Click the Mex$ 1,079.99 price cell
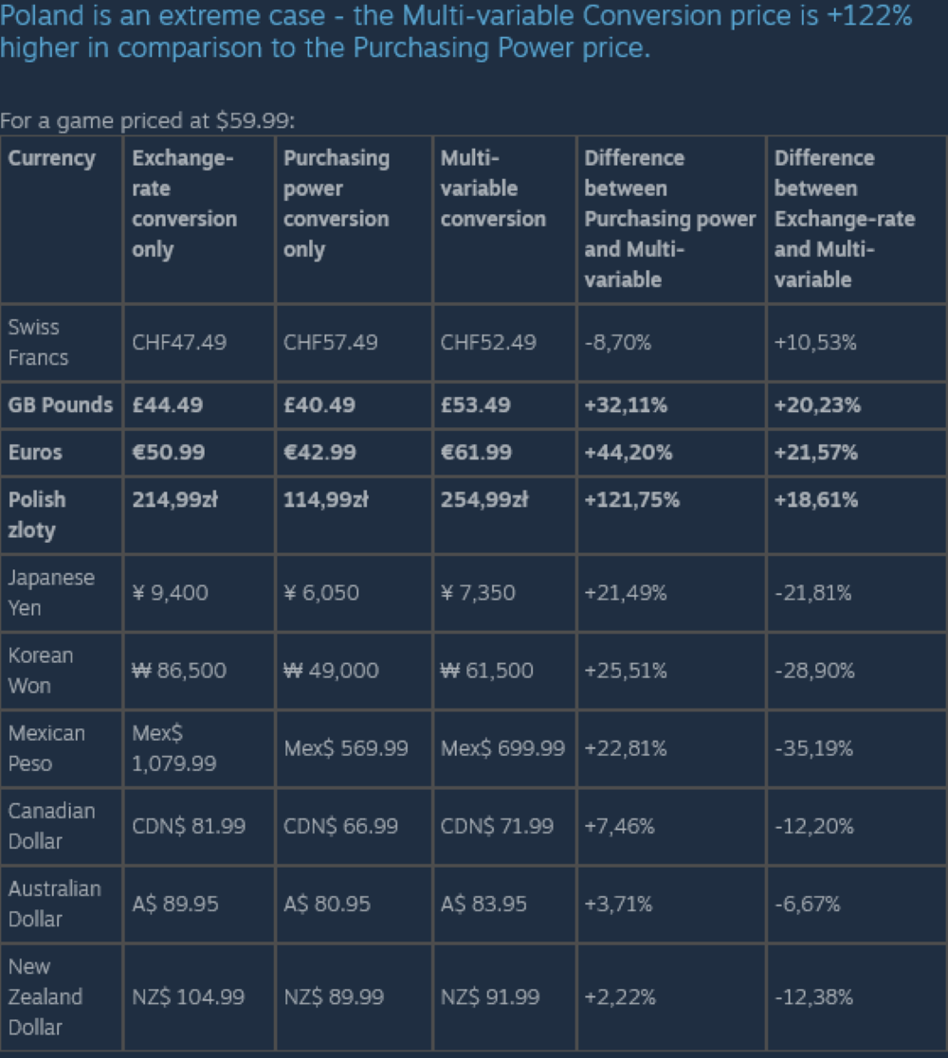The height and width of the screenshot is (1058, 948). 199,748
